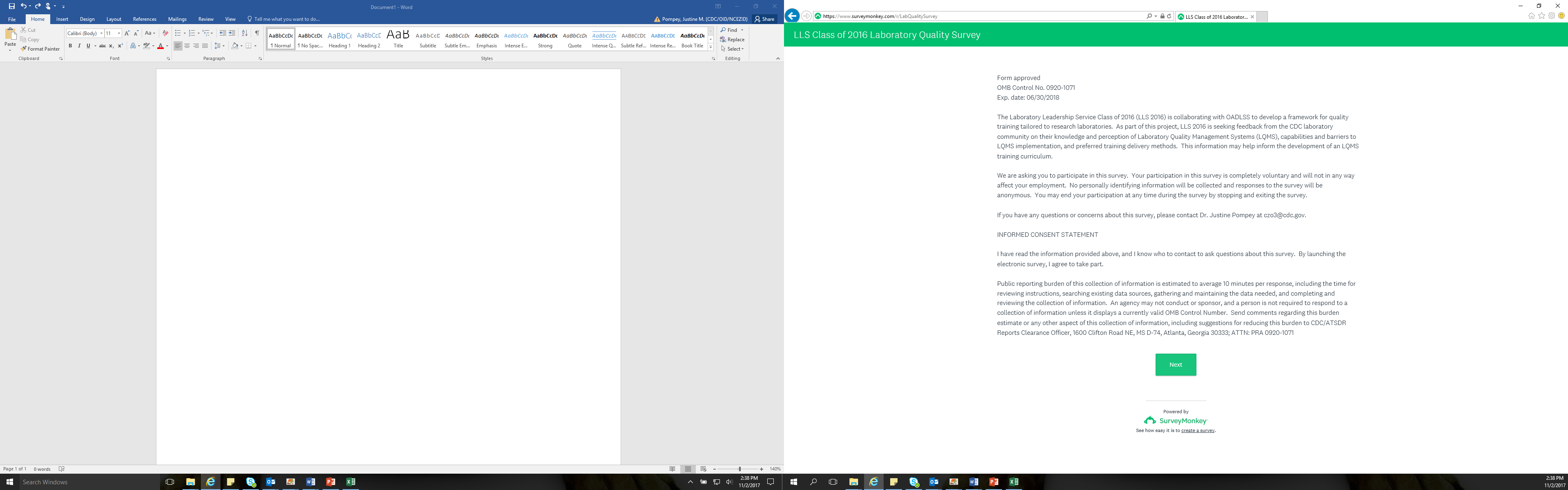Open the font name dropdown

pos(101,33)
